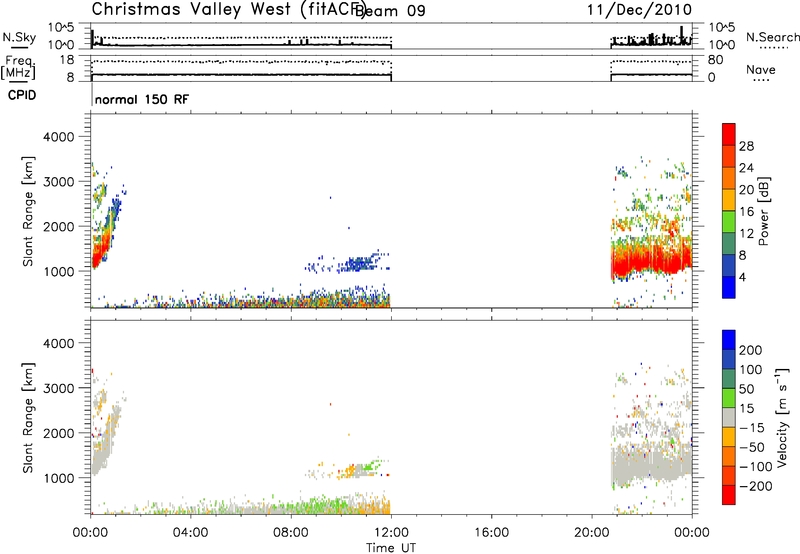
Task: Select the gray segment of Velocity colorbar
Action: pos(729,417)
